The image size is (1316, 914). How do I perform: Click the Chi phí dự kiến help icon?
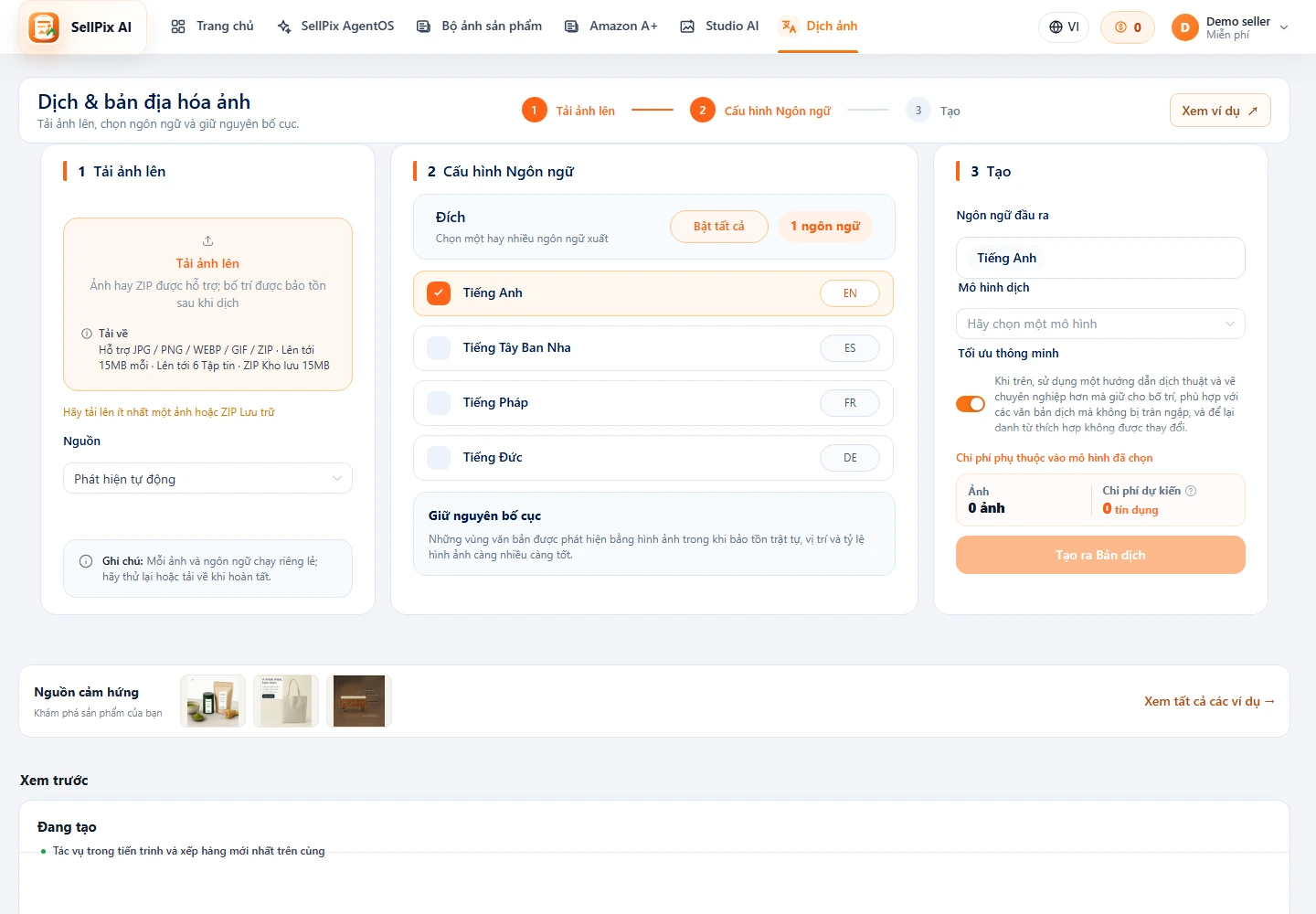click(1191, 491)
